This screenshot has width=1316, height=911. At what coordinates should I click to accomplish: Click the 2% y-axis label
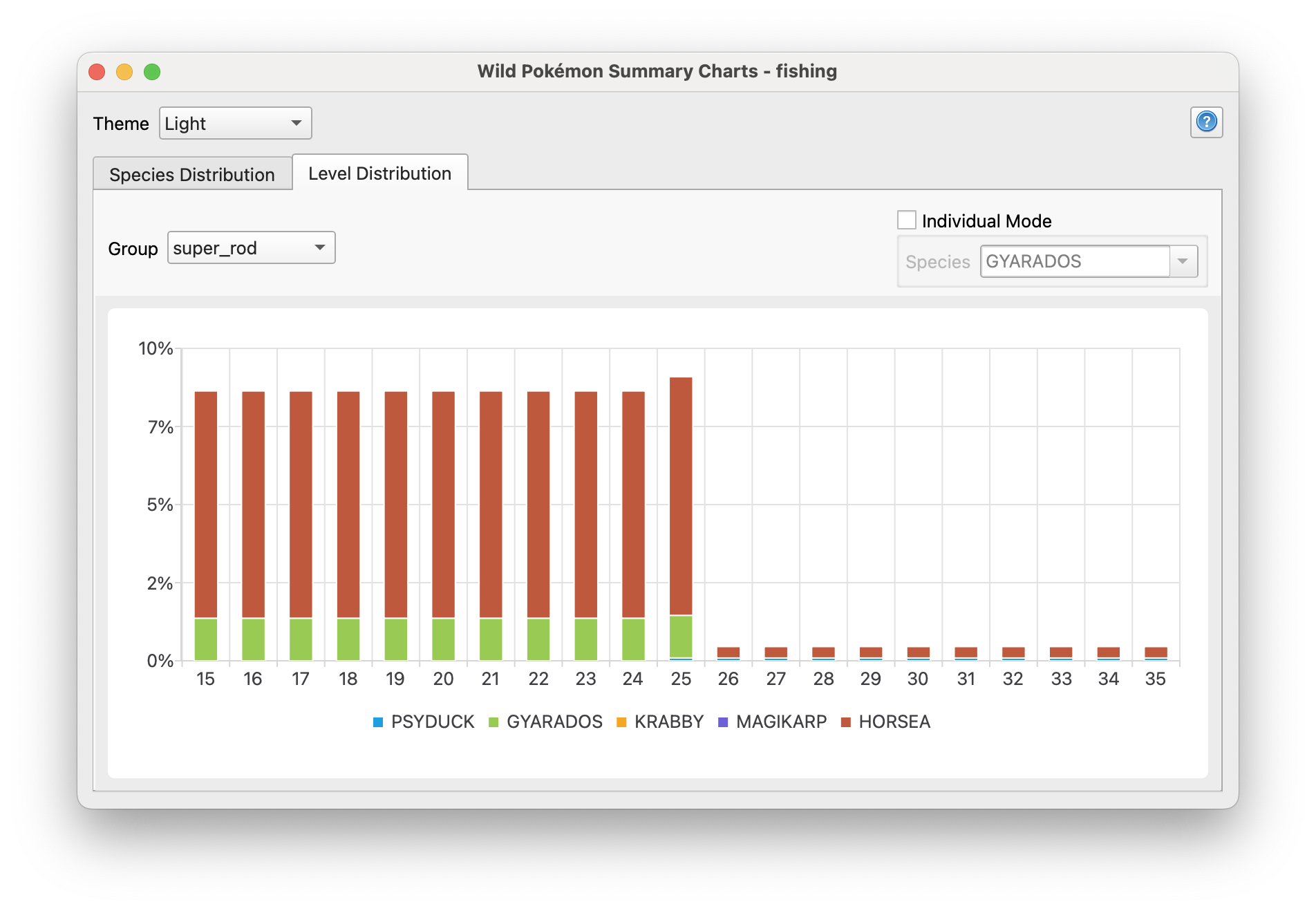(160, 583)
